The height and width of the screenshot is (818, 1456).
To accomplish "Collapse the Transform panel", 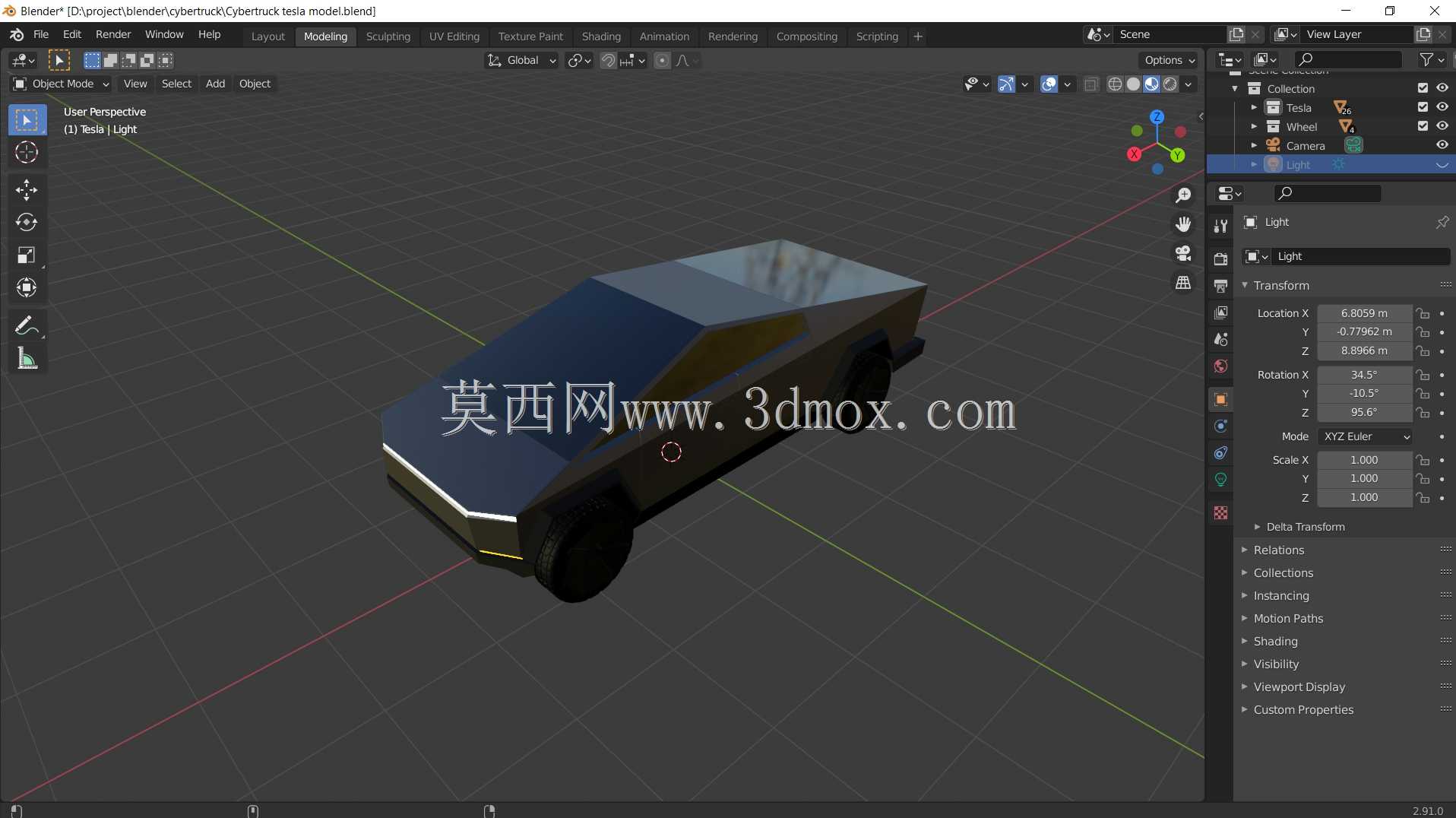I will [1280, 285].
